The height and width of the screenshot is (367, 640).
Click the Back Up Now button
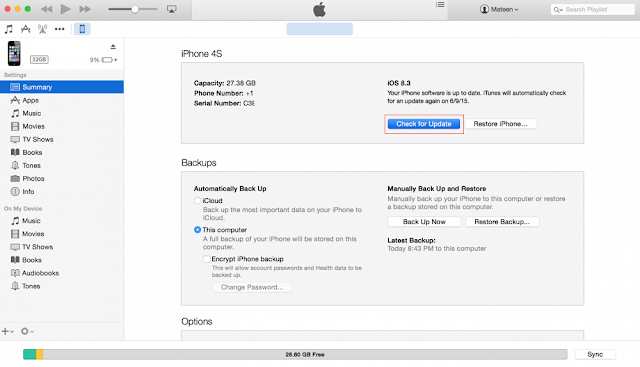424,222
